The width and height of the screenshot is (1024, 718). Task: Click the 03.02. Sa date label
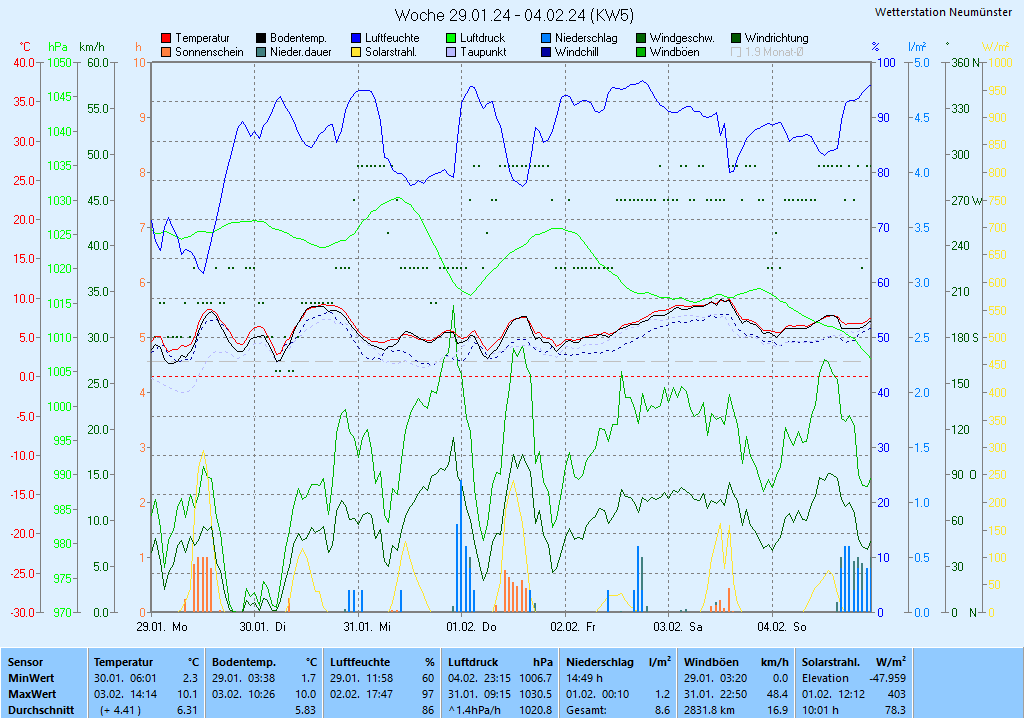click(x=678, y=627)
